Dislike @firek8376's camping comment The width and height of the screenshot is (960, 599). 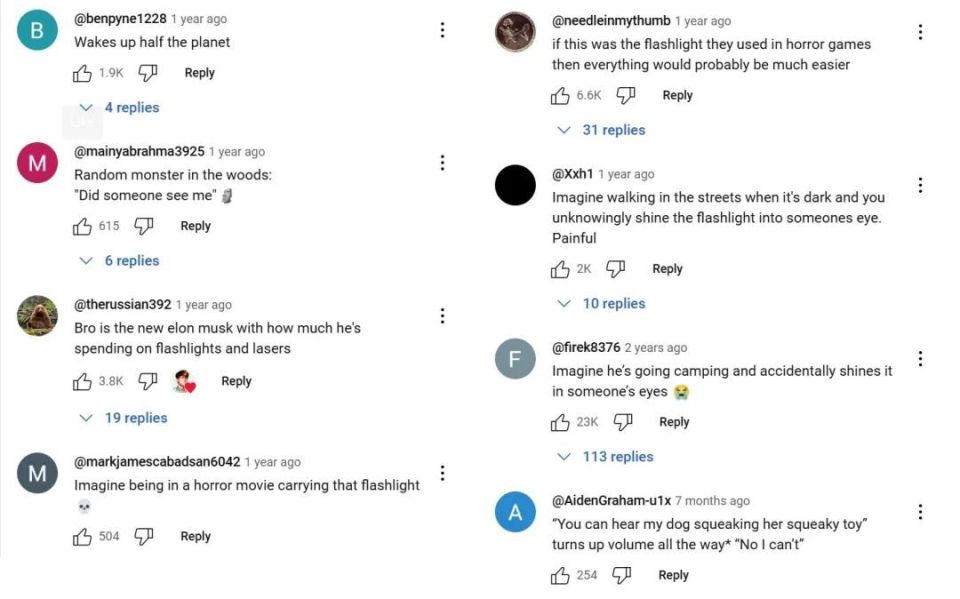coord(622,422)
